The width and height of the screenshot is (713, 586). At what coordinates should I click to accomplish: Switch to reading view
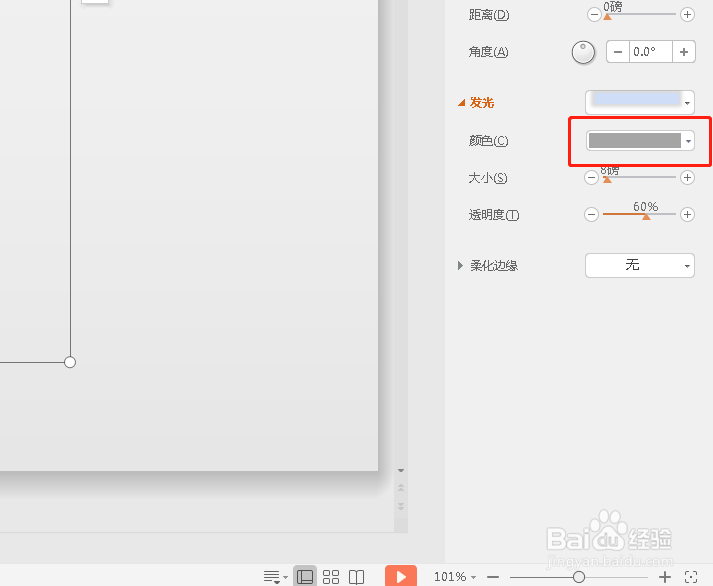tap(356, 577)
